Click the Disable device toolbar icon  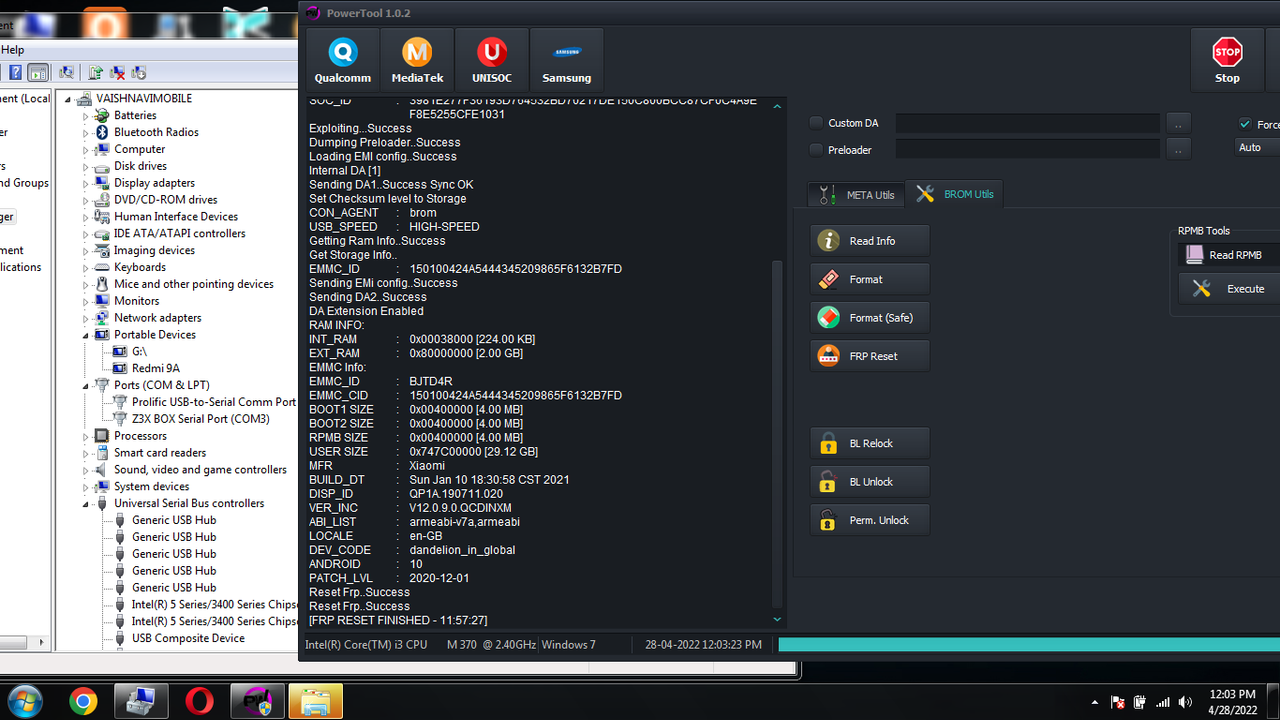point(139,72)
